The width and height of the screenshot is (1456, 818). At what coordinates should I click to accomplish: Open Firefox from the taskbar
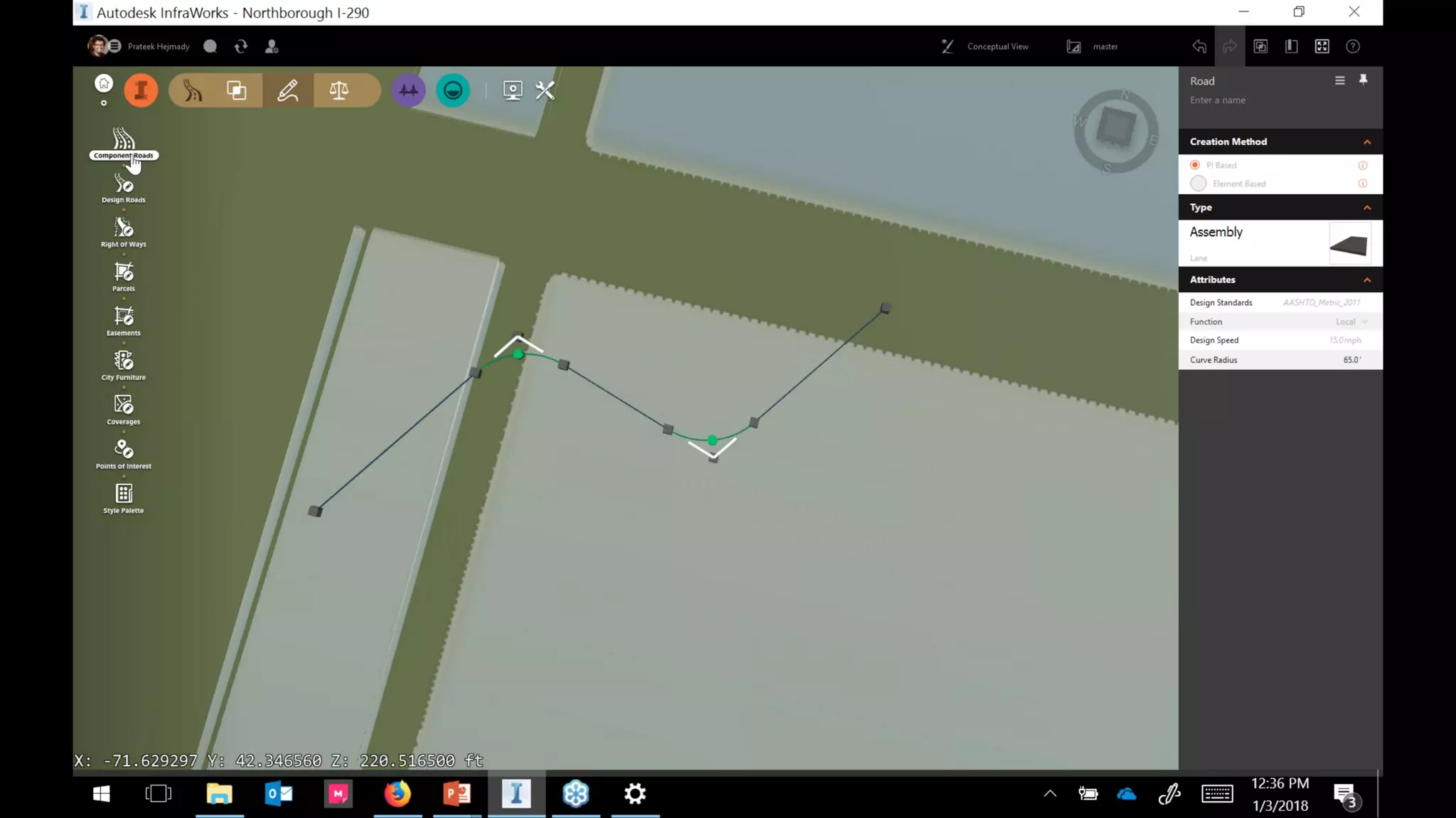[397, 794]
